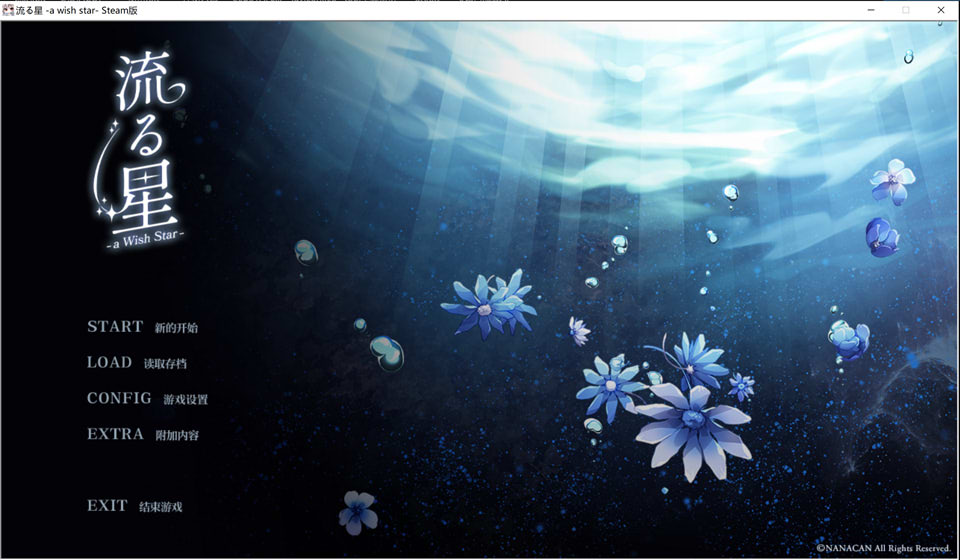The width and height of the screenshot is (960, 560).
Task: Start a new game with START
Action: tap(142, 327)
